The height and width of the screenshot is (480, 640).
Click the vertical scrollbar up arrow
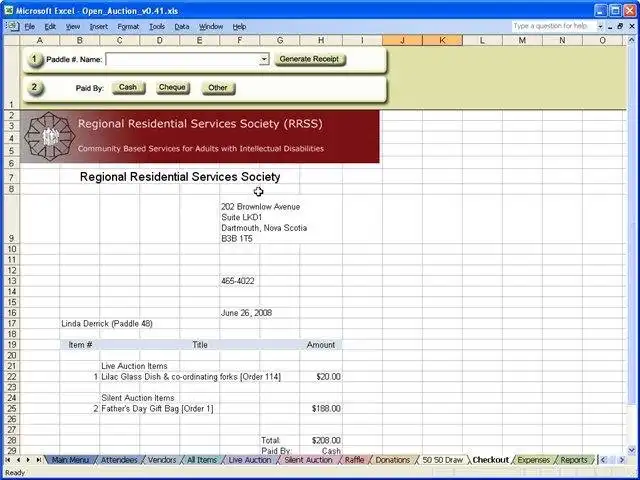coord(631,40)
